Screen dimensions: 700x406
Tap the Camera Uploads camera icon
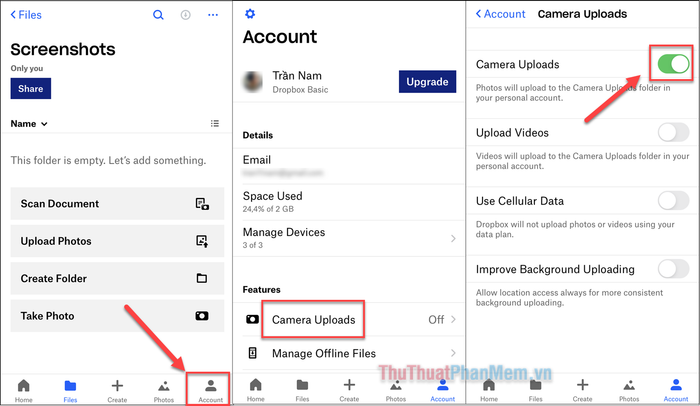252,319
